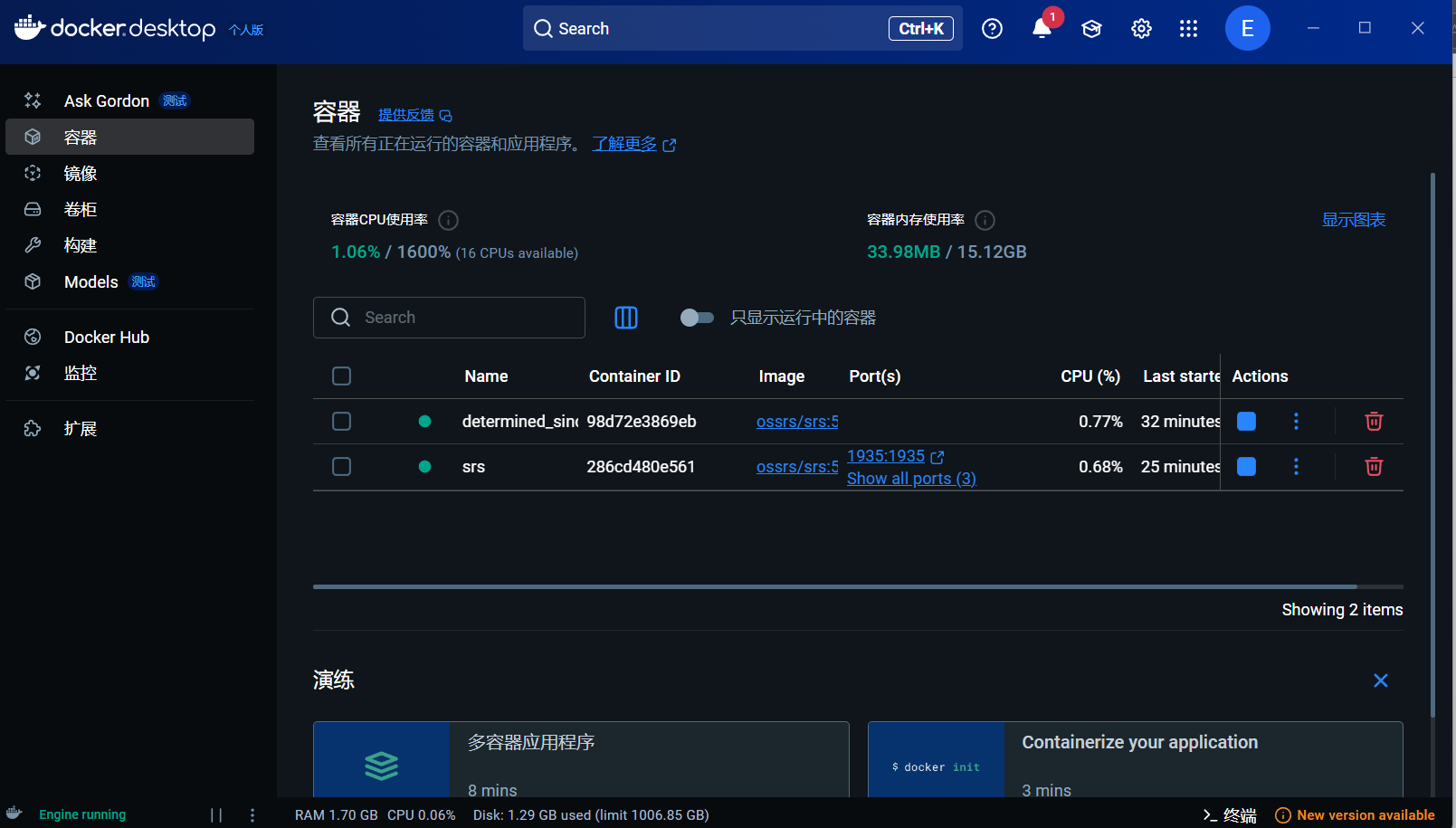Screen dimensions: 1456x828
Task: Open the 终端 terminal panel
Action: [1230, 814]
